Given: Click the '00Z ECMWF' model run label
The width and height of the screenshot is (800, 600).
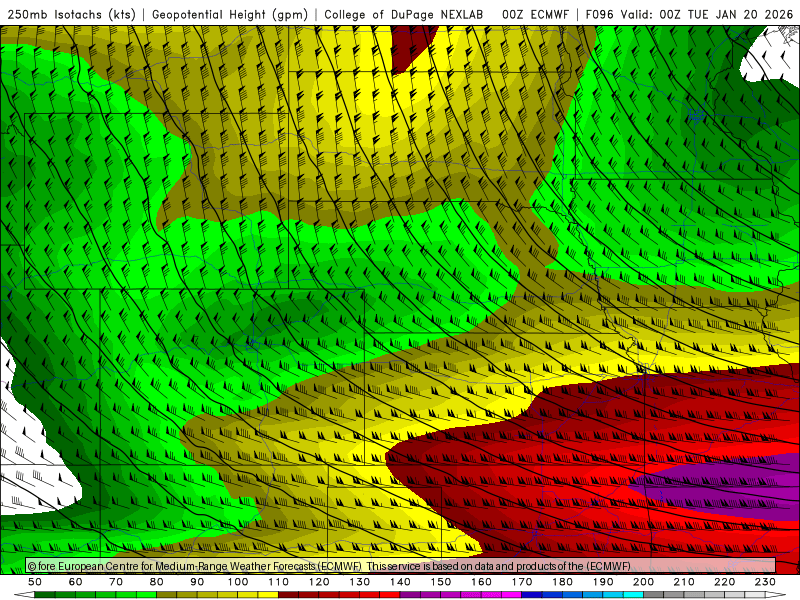Looking at the screenshot, I should 535,14.
